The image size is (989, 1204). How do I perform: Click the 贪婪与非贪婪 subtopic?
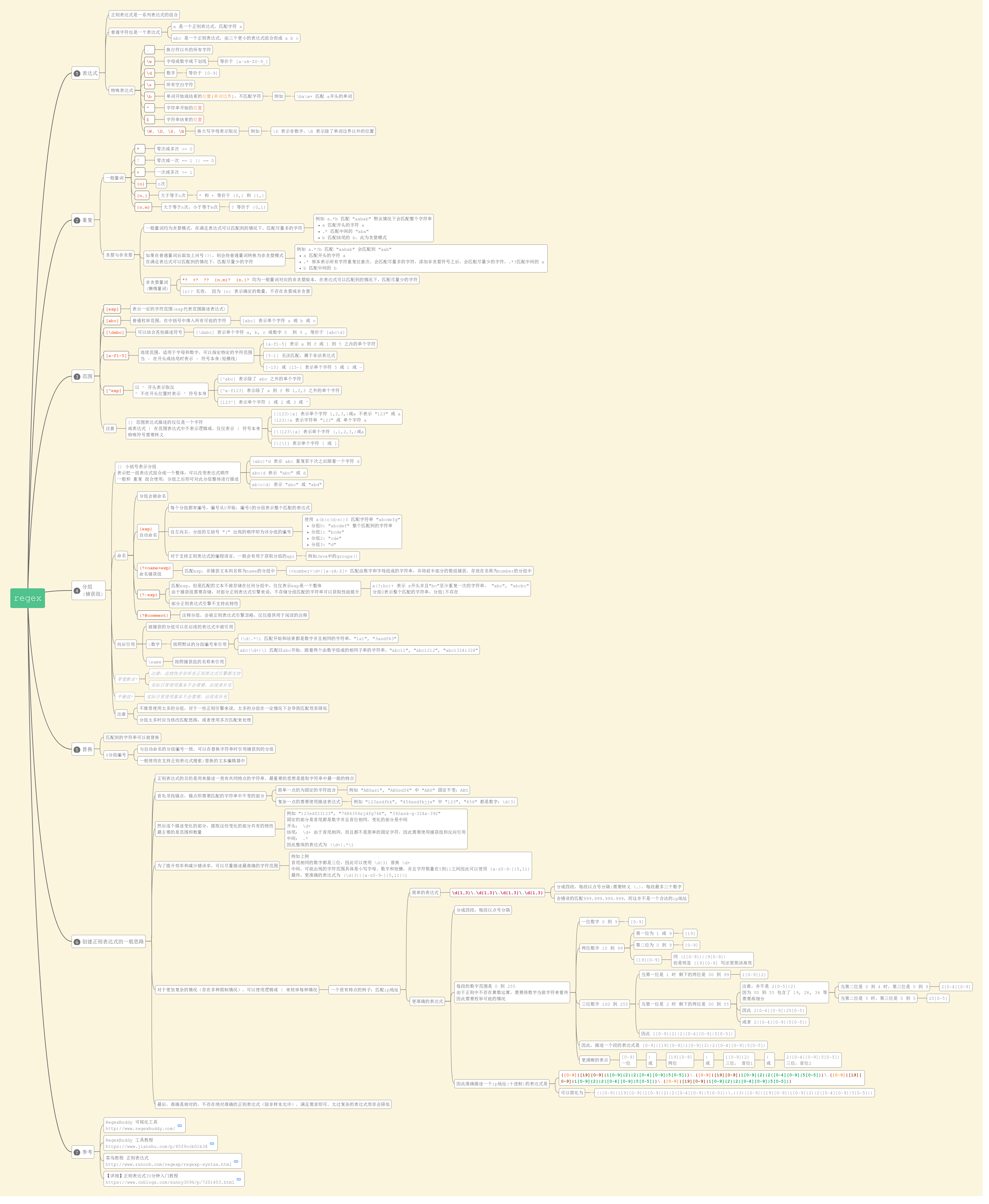pos(119,255)
